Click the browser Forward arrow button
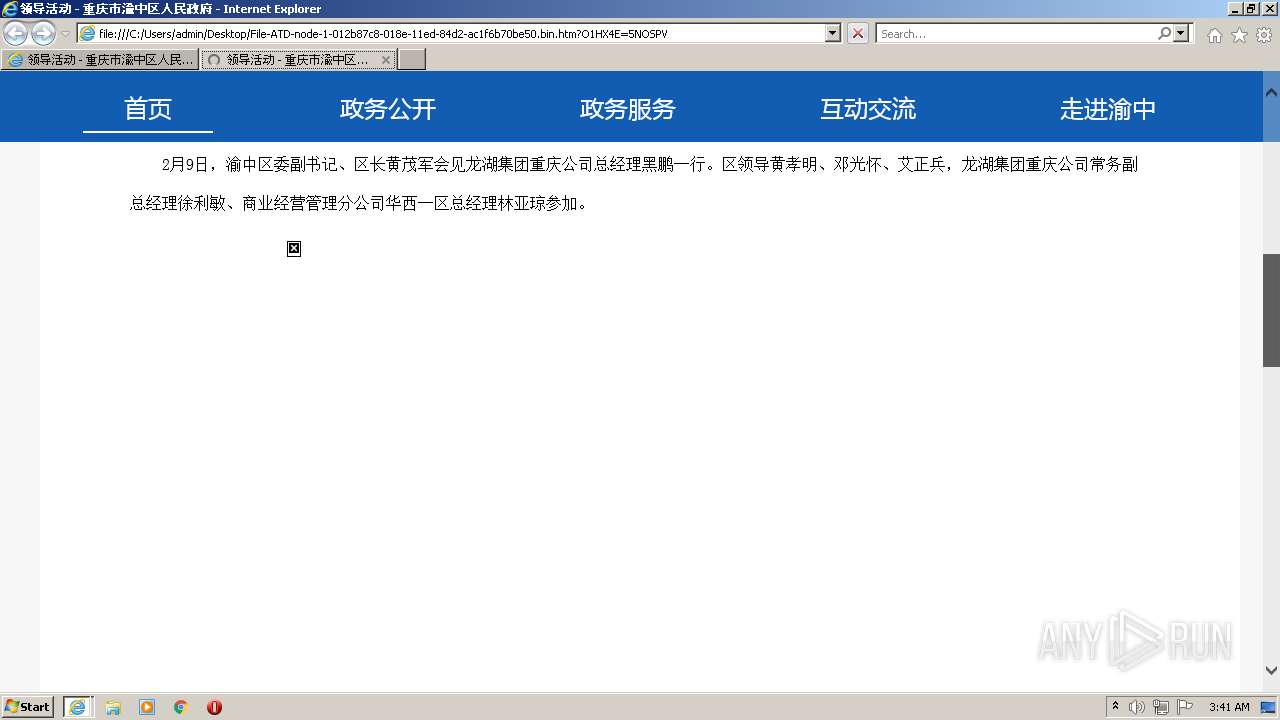The height and width of the screenshot is (720, 1280). tap(43, 33)
